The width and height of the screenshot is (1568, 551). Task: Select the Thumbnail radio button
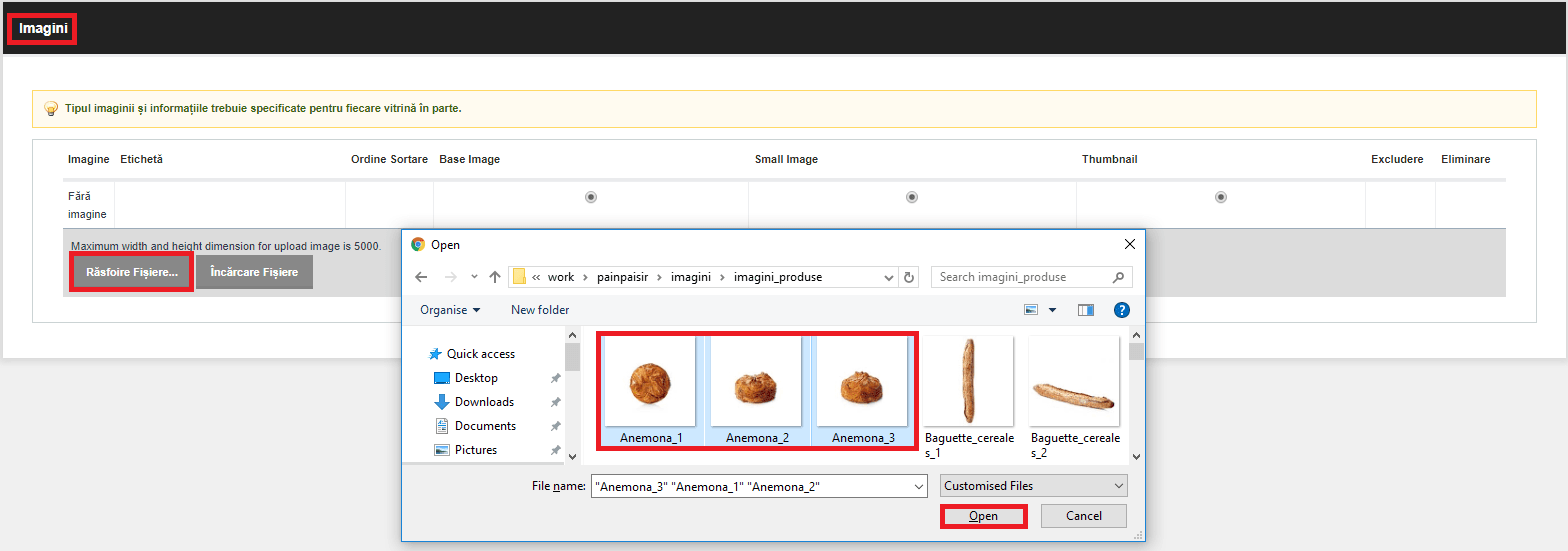pos(1221,197)
